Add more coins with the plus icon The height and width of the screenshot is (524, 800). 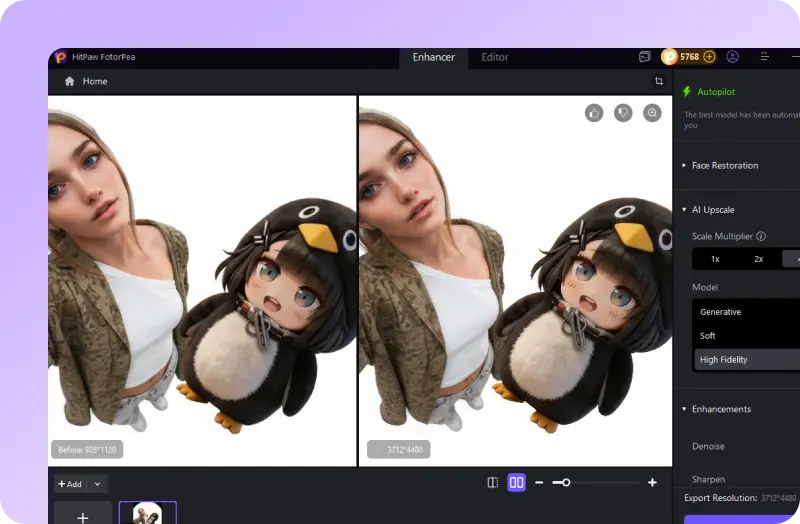pos(709,57)
